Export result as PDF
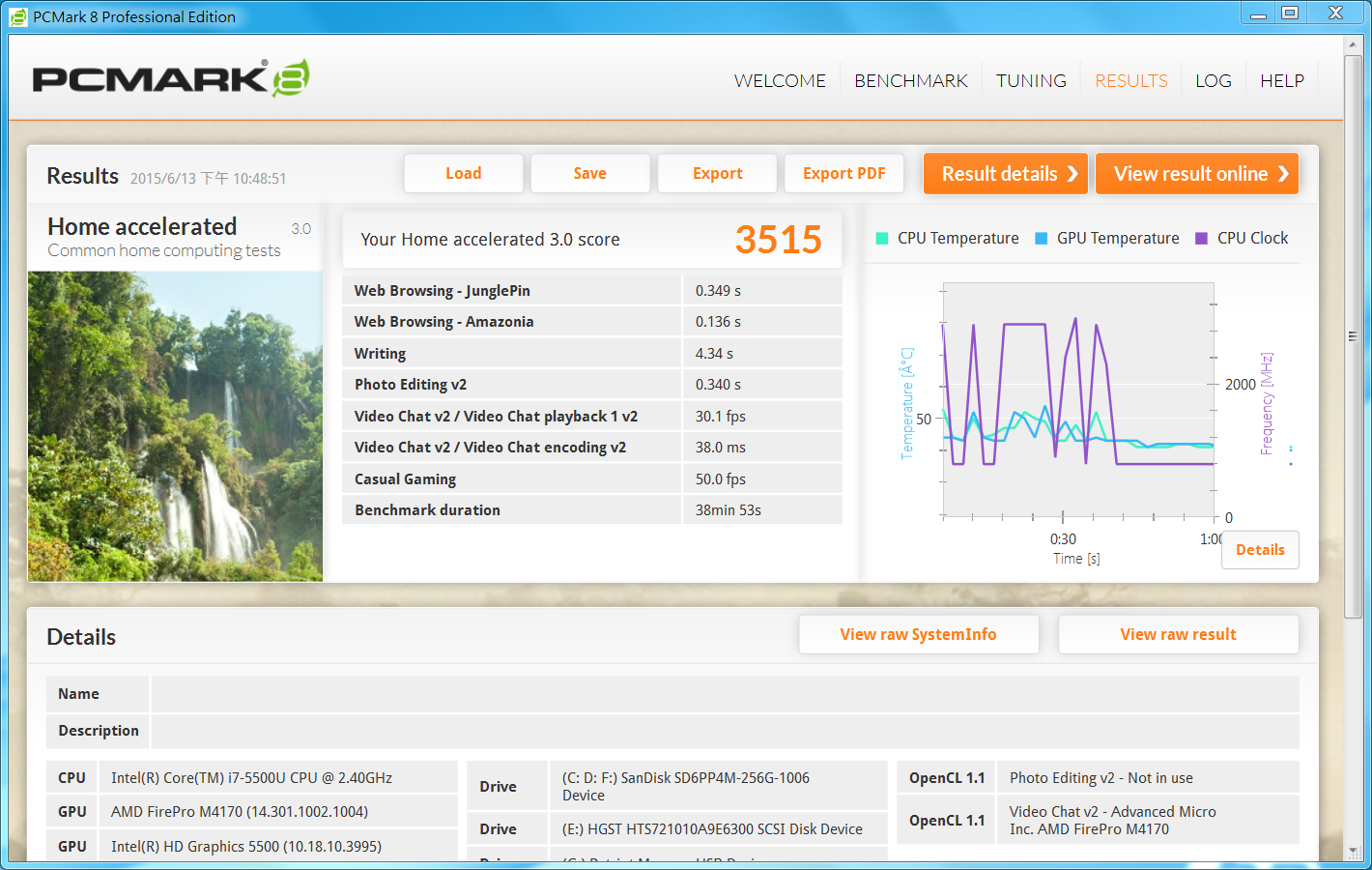This screenshot has width=1372, height=870. click(x=844, y=174)
